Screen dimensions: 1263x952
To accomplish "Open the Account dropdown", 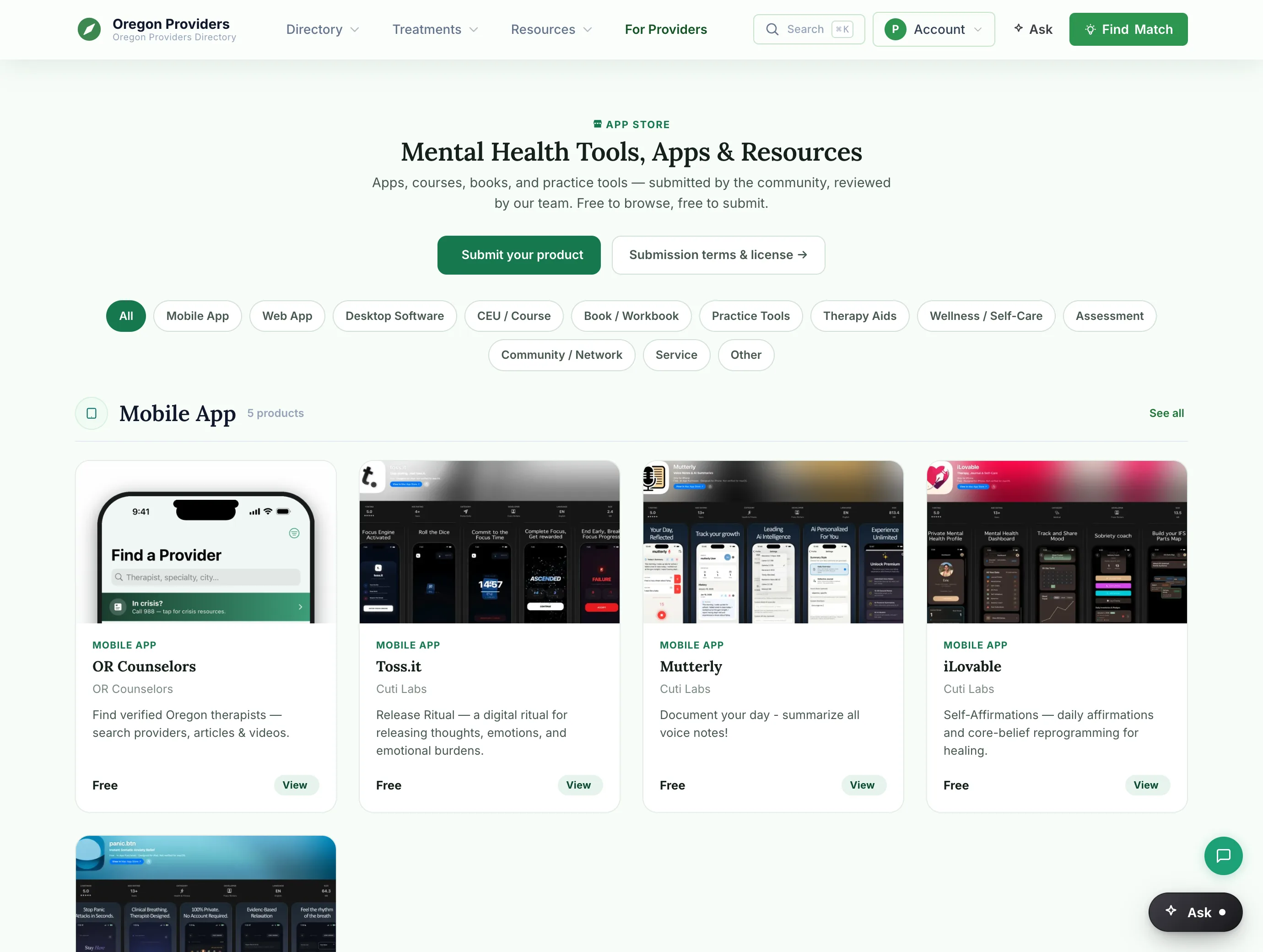I will [934, 29].
